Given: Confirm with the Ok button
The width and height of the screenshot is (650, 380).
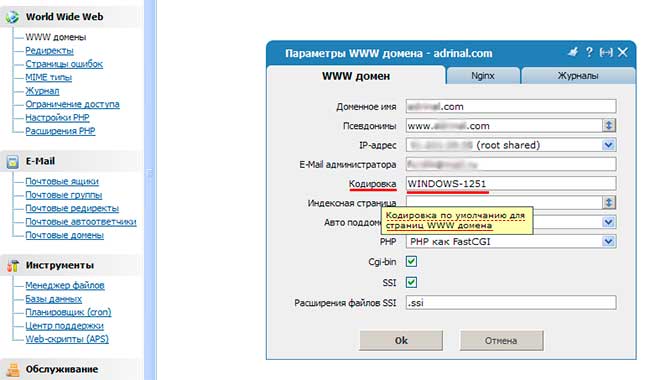Looking at the screenshot, I should (401, 341).
